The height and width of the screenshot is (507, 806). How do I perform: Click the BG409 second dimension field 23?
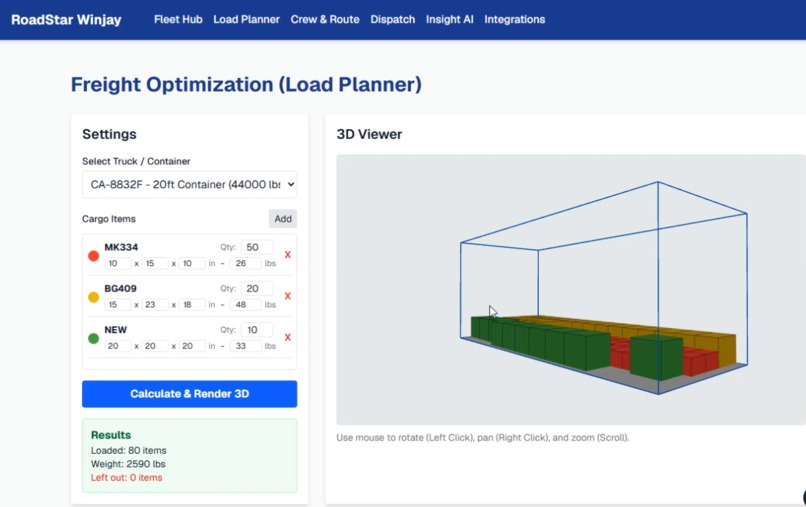pos(155,304)
